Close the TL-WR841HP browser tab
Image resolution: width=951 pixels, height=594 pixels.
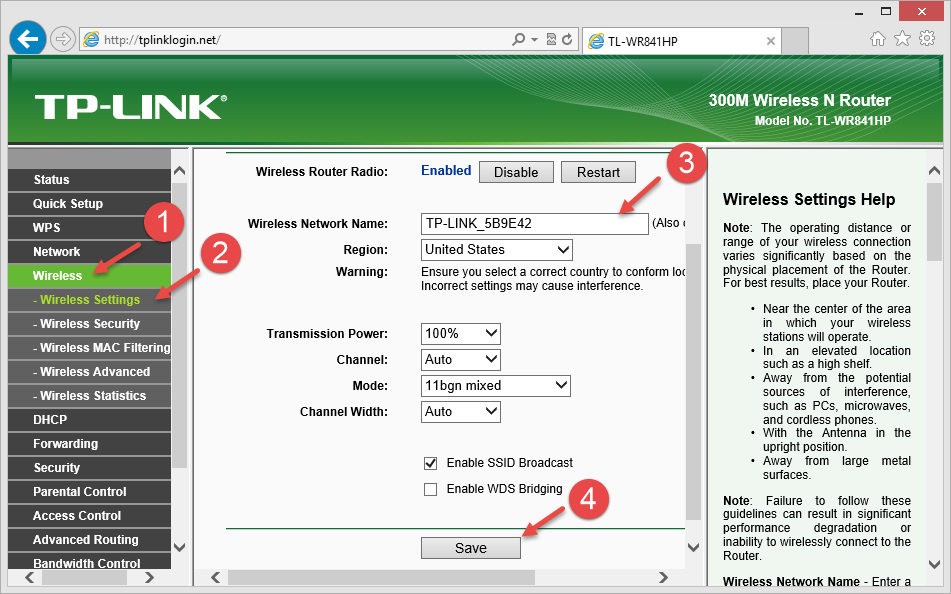(771, 41)
